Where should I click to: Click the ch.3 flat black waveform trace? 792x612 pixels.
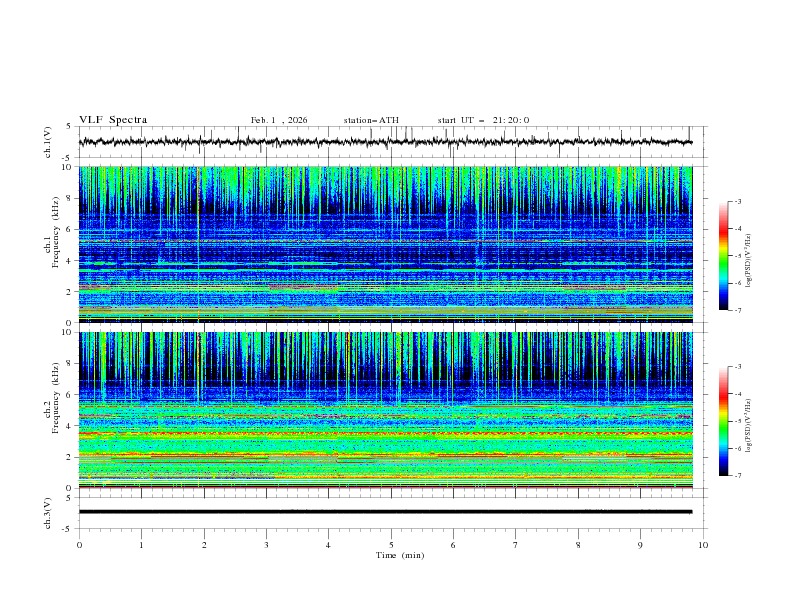[385, 512]
